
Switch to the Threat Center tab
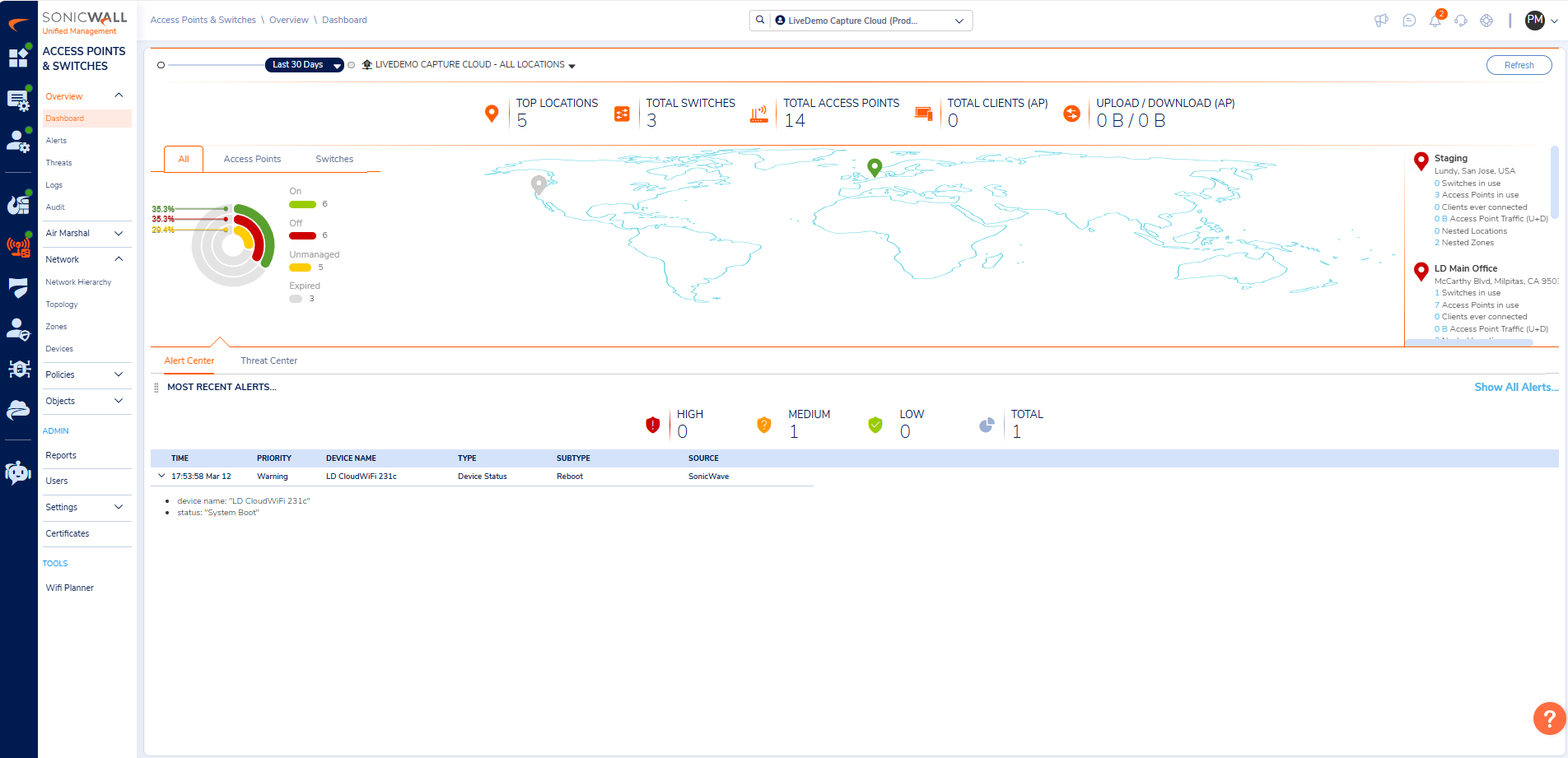[268, 360]
